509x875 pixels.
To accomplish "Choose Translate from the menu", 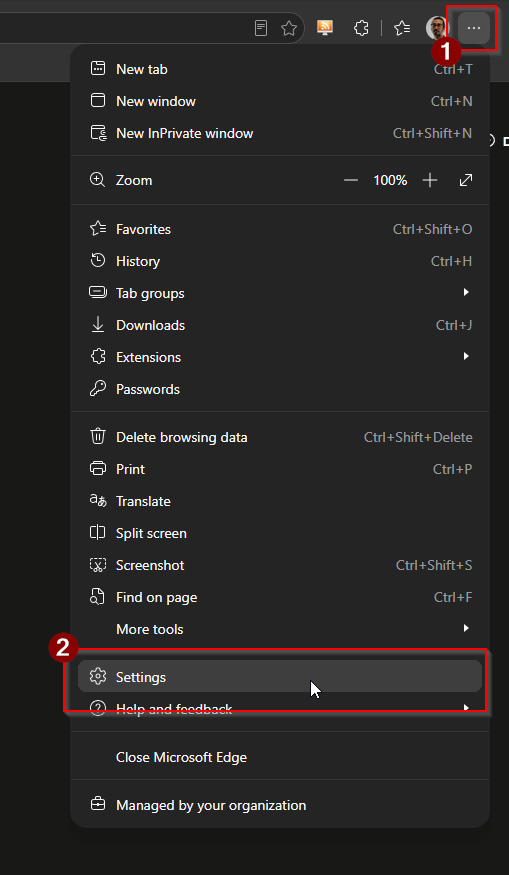I will [280, 501].
